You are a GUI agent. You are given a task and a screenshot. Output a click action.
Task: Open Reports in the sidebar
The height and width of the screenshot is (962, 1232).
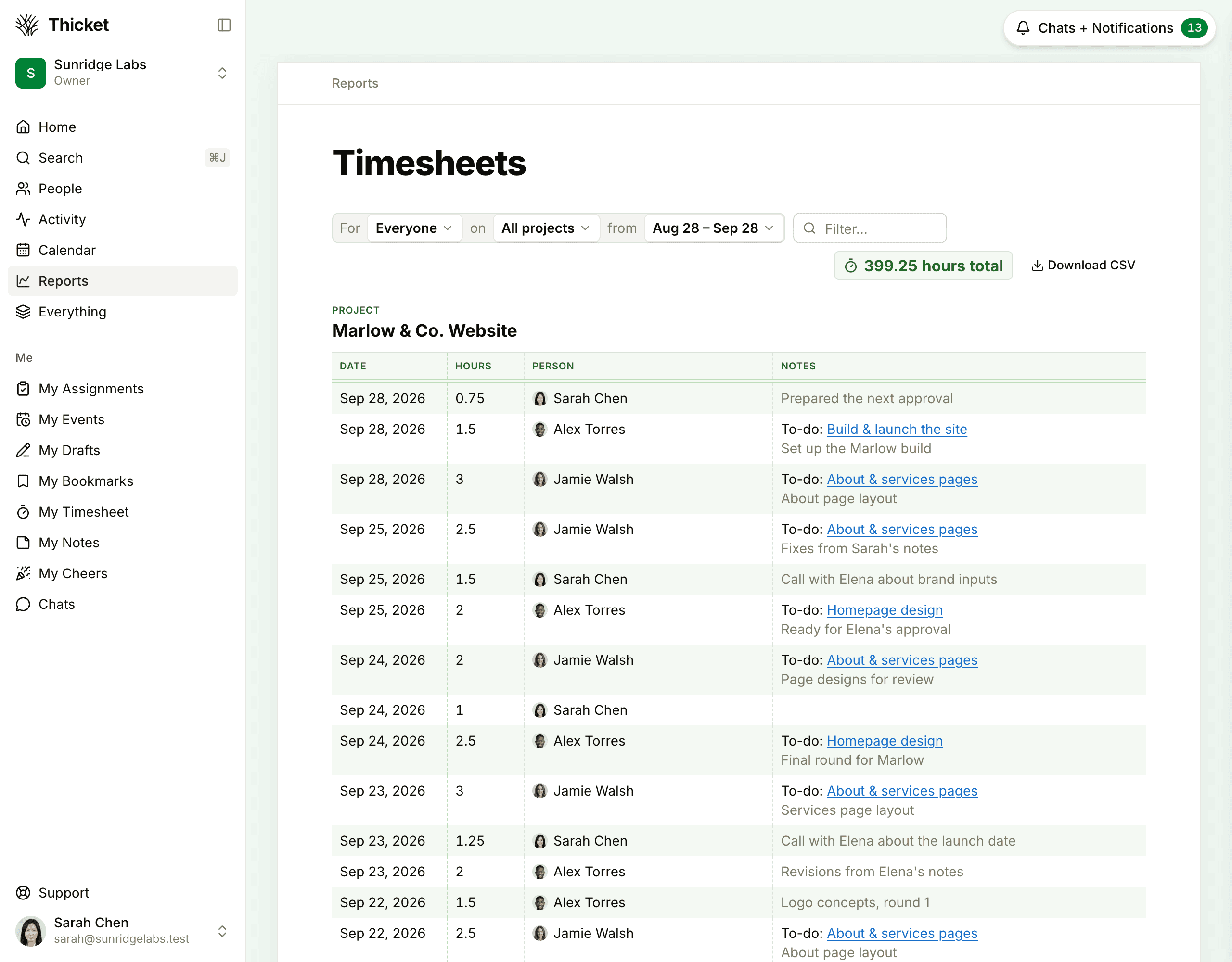point(123,281)
